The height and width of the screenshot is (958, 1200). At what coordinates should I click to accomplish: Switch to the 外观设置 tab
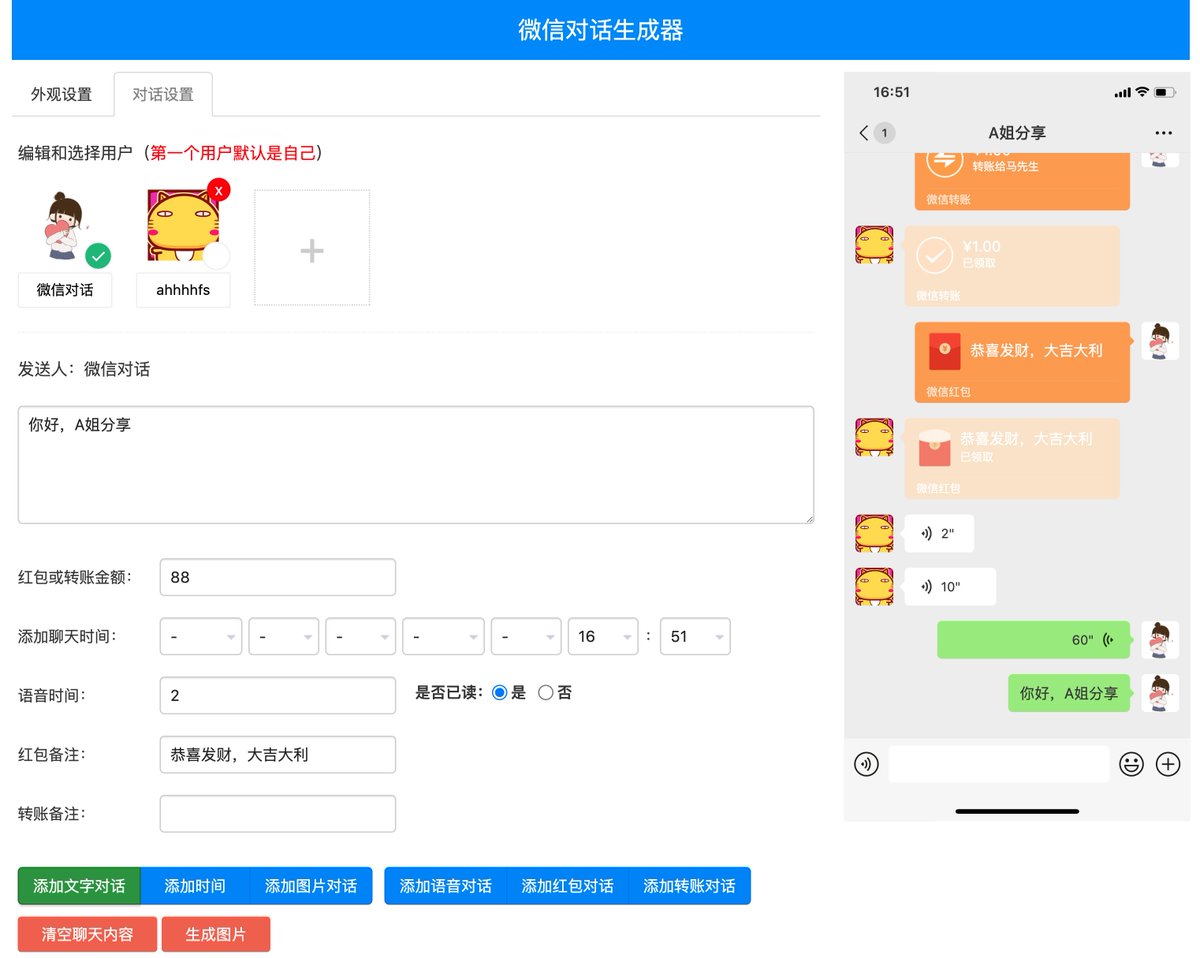tap(61, 94)
